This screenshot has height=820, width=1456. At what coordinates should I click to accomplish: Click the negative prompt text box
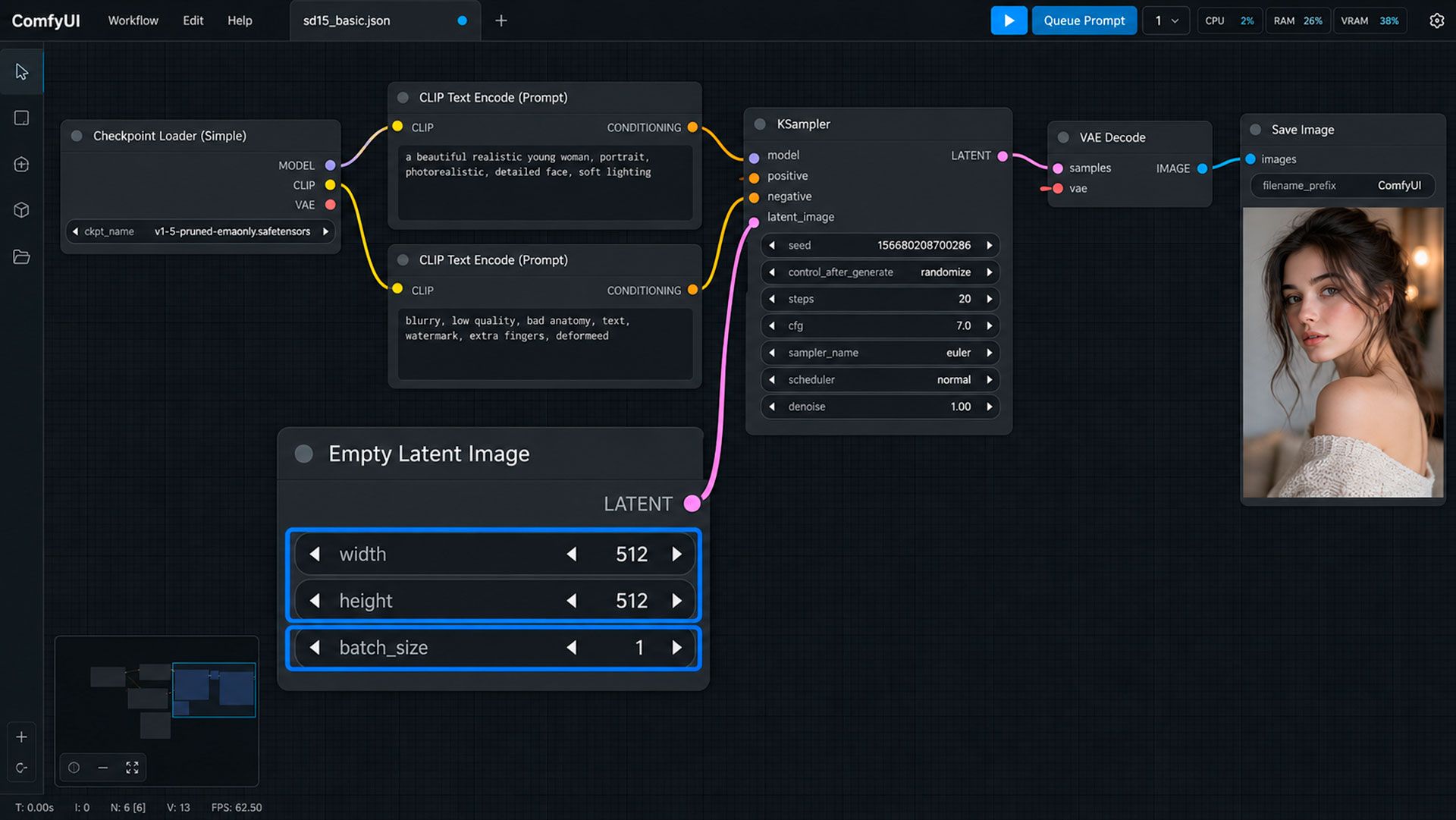pos(544,344)
